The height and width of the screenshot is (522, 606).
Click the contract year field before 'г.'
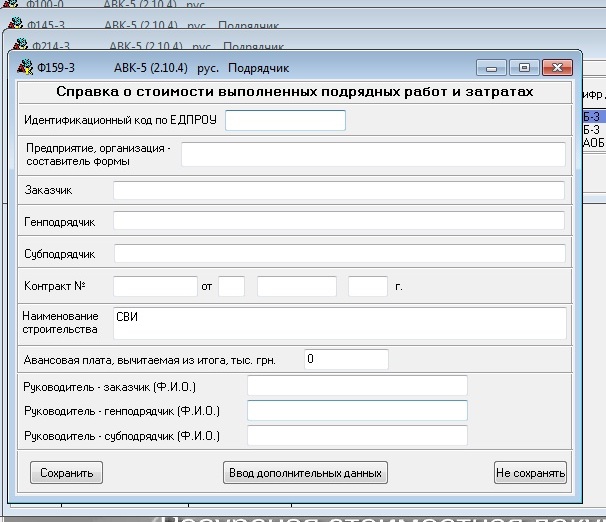[x=367, y=287]
